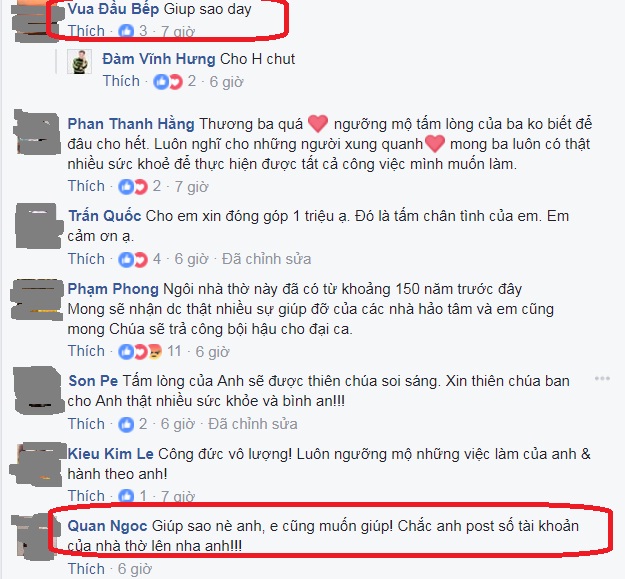Click the '6 giờ' timestamp on Phạm Phong comment
Image resolution: width=625 pixels, height=579 pixels.
212,352
